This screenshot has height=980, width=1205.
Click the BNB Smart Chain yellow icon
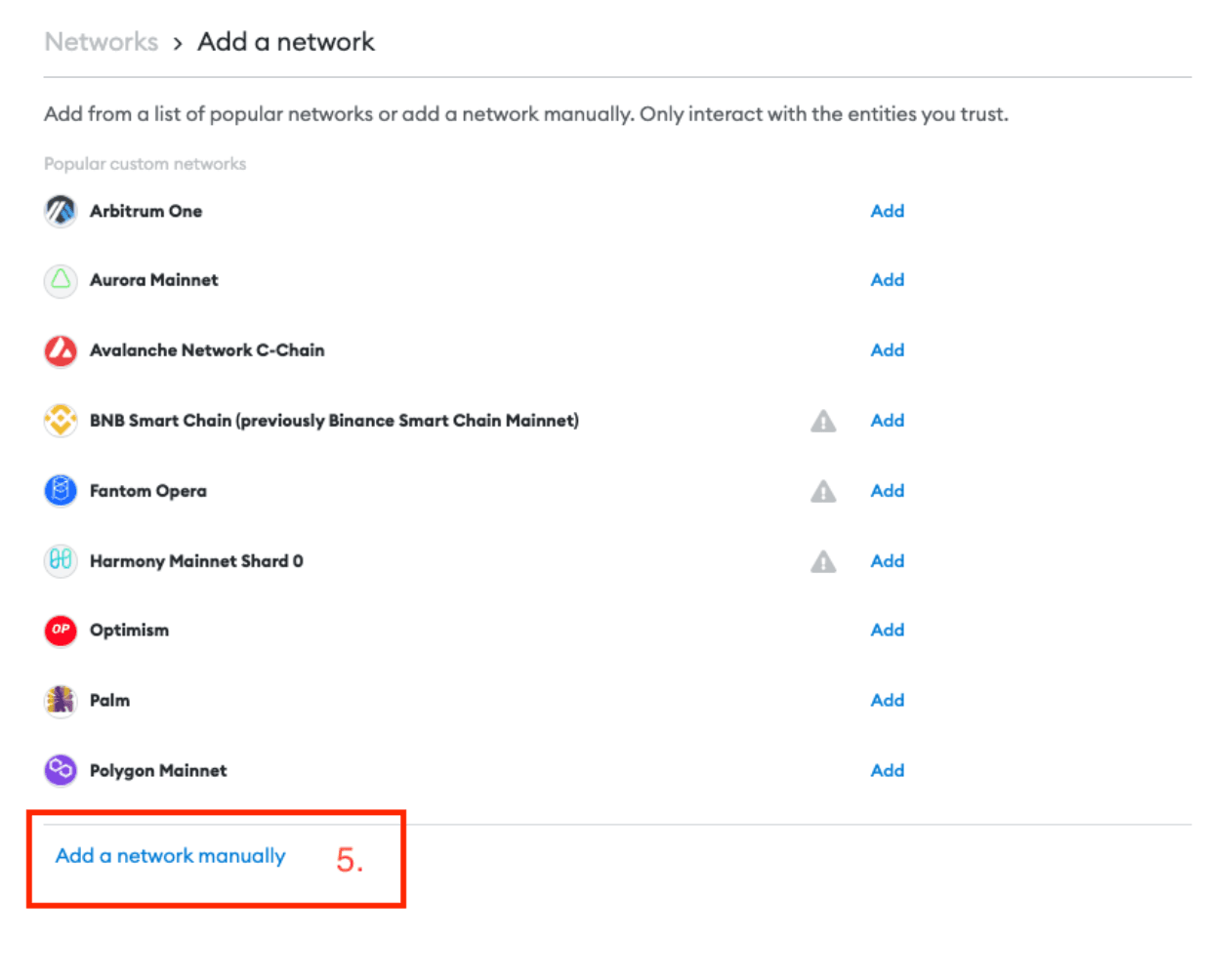click(61, 421)
